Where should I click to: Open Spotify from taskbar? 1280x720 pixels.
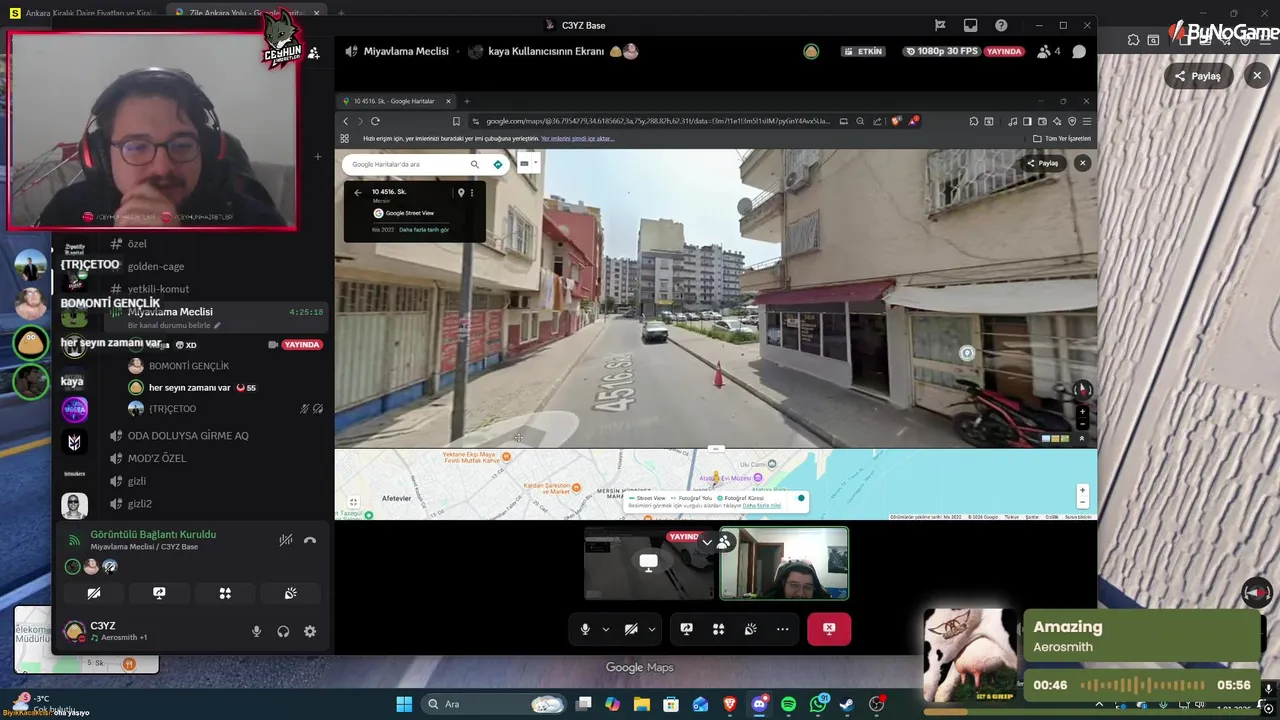pyautogui.click(x=788, y=704)
